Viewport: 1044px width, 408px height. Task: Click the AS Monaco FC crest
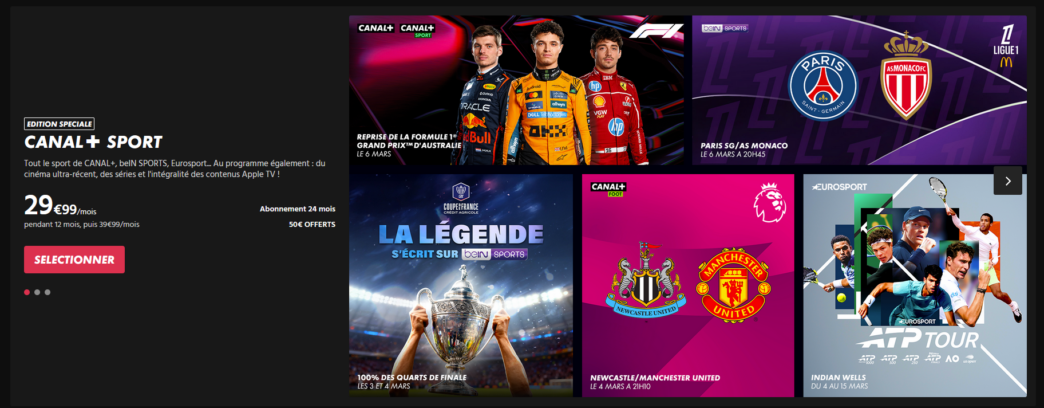906,76
